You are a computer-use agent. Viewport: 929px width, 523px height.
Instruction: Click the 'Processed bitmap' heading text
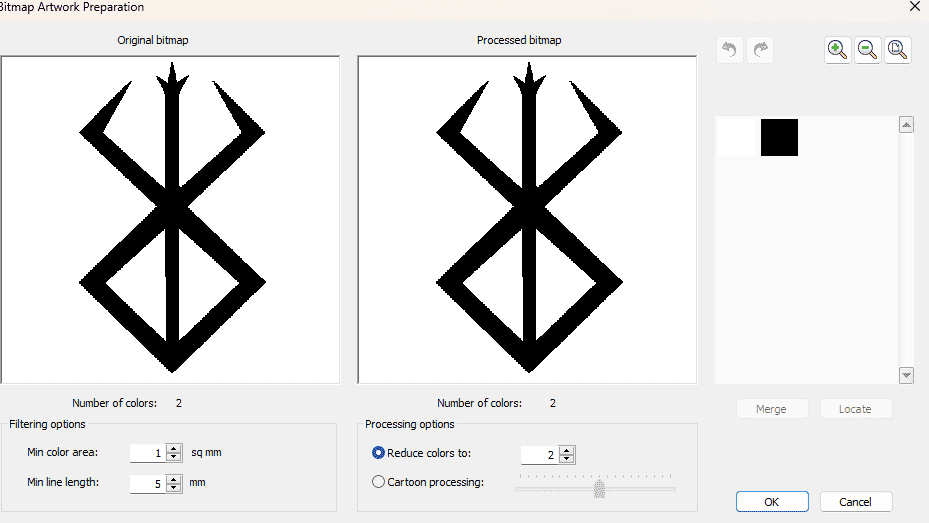pyautogui.click(x=519, y=40)
